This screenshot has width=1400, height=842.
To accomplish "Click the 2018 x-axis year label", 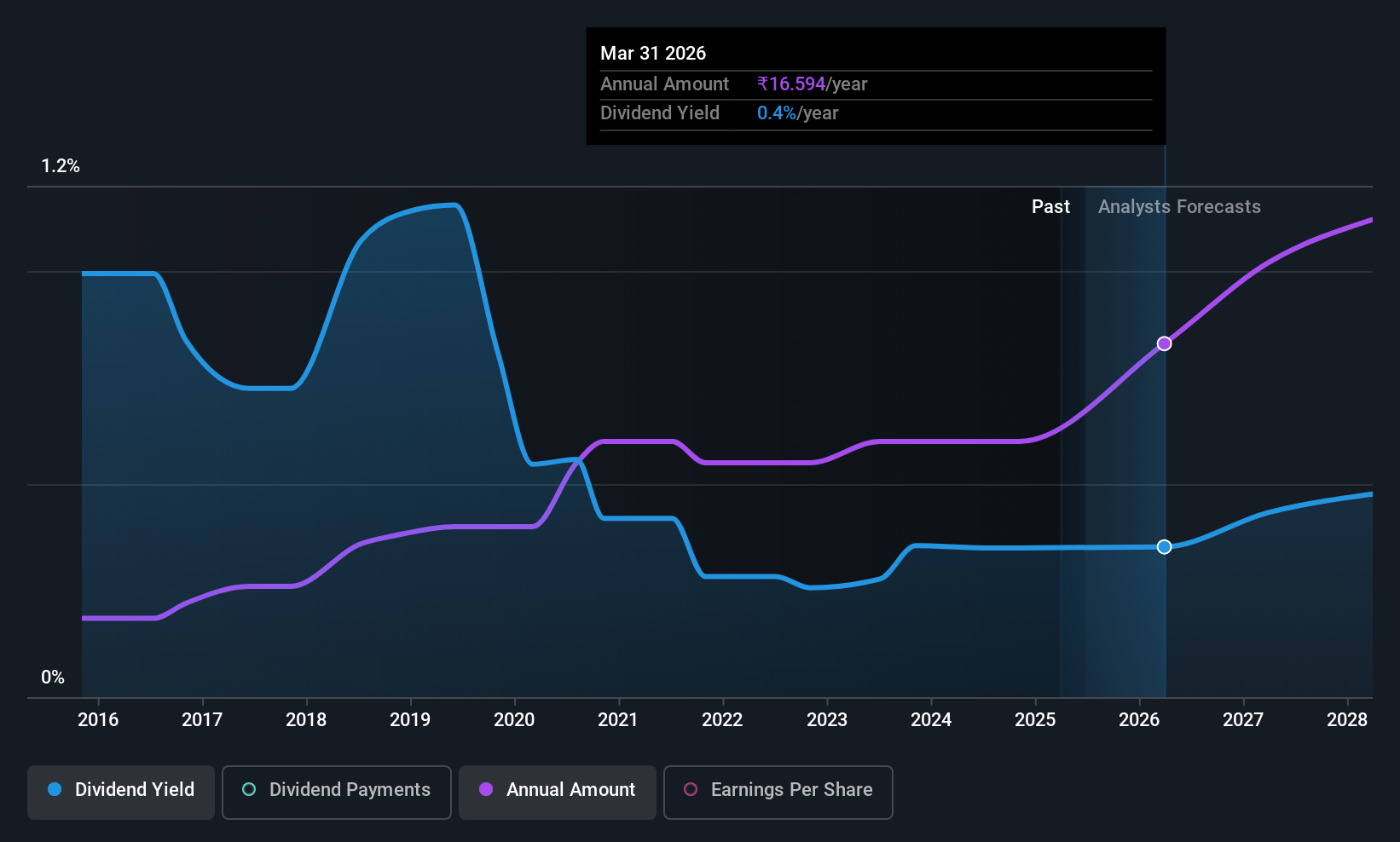I will (306, 719).
